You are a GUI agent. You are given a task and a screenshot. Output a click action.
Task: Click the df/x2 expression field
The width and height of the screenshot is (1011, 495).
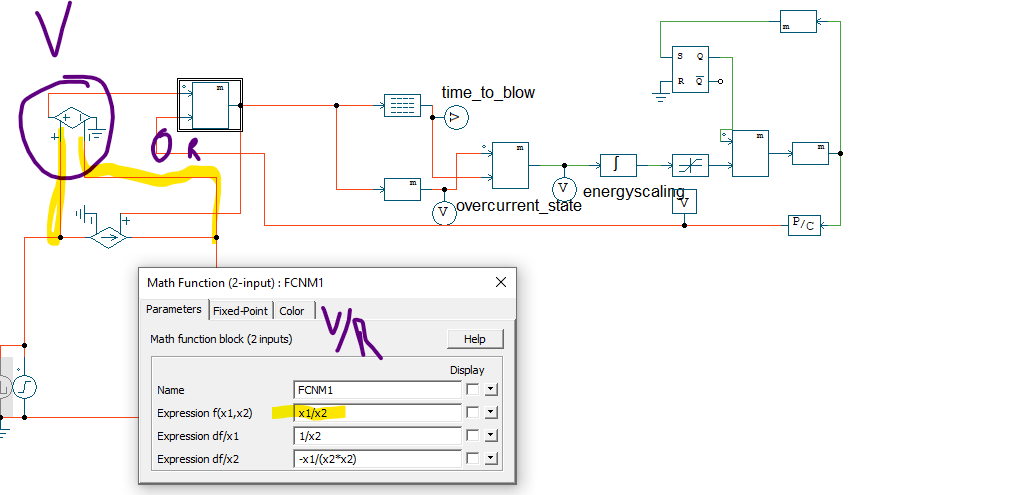pos(377,459)
